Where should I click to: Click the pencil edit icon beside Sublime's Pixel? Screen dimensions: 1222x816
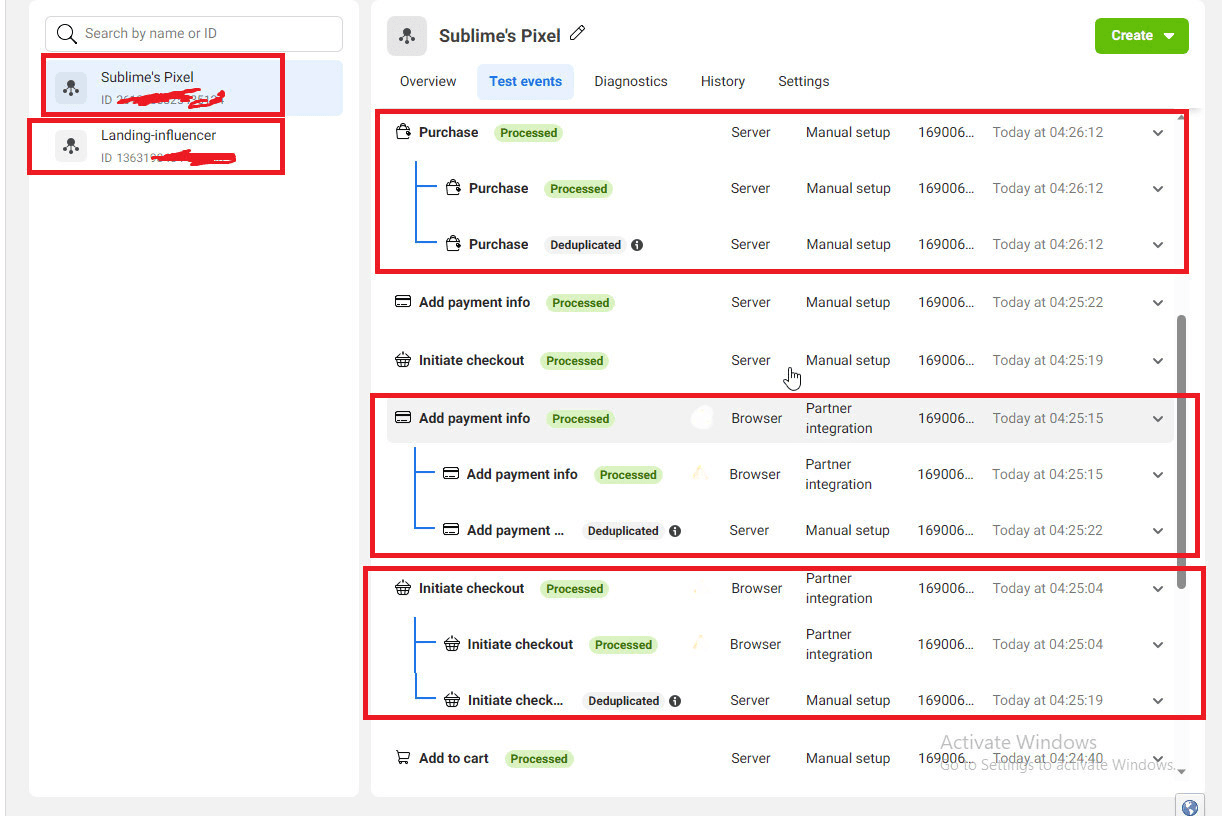pyautogui.click(x=577, y=34)
